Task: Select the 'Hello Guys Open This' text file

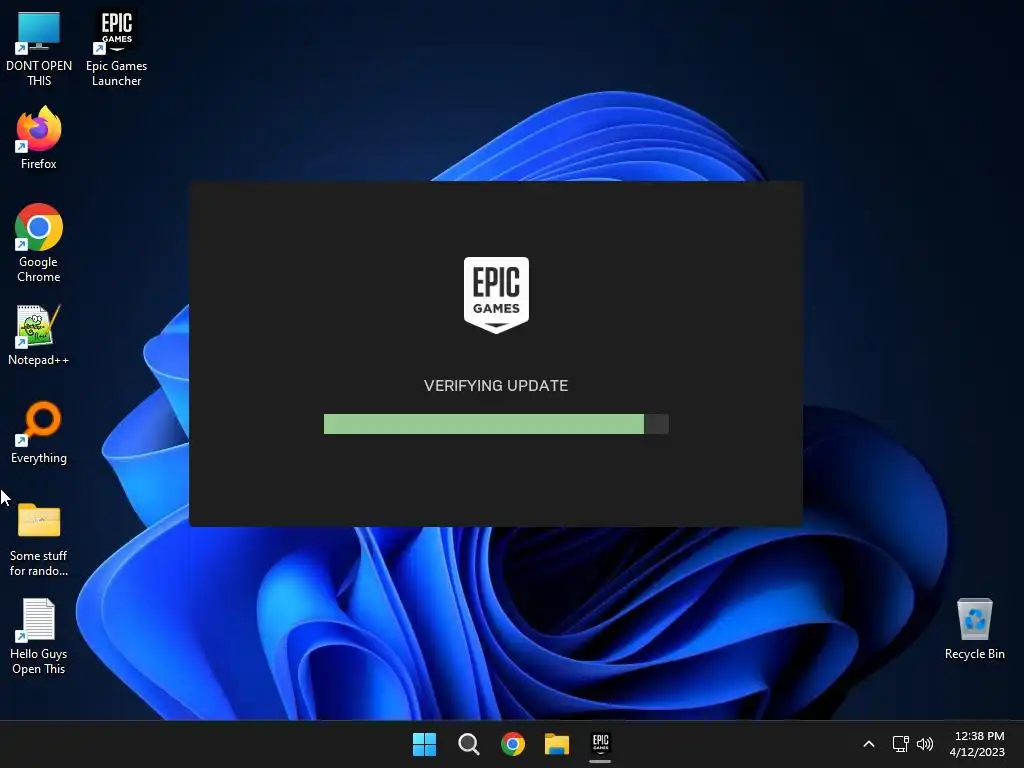Action: [x=39, y=637]
